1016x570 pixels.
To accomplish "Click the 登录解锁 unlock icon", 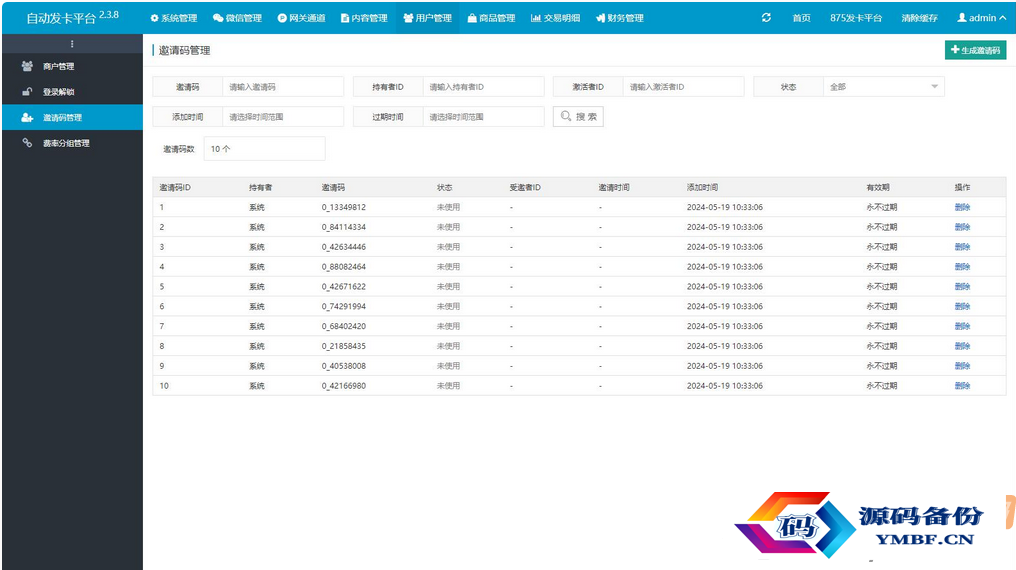I will (27, 92).
